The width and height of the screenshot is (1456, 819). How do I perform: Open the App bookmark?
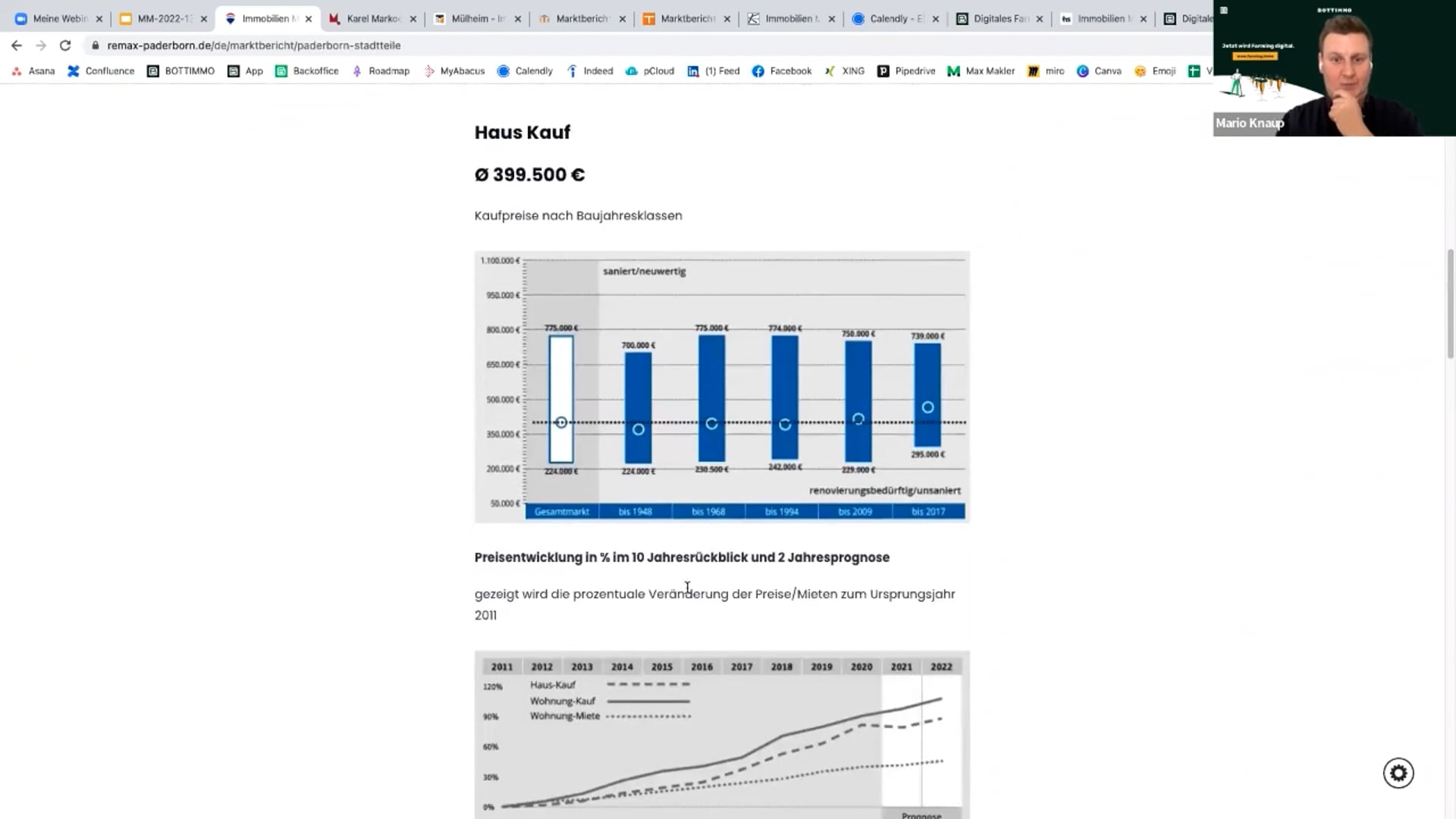tap(245, 71)
